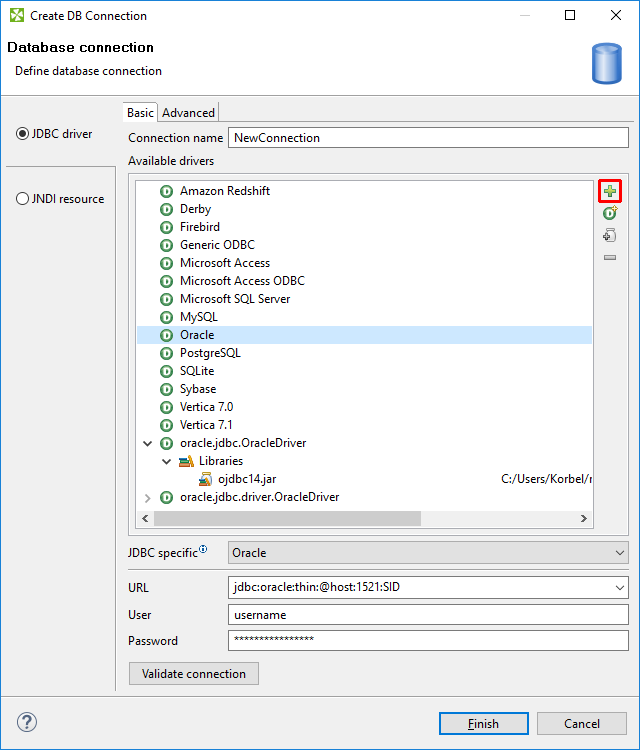Click the green plus add driver icon

610,191
